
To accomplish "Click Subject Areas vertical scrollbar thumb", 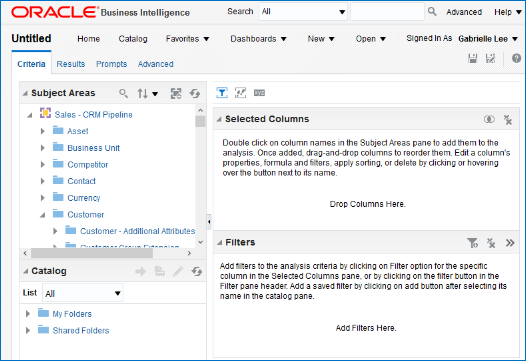I will pyautogui.click(x=200, y=121).
